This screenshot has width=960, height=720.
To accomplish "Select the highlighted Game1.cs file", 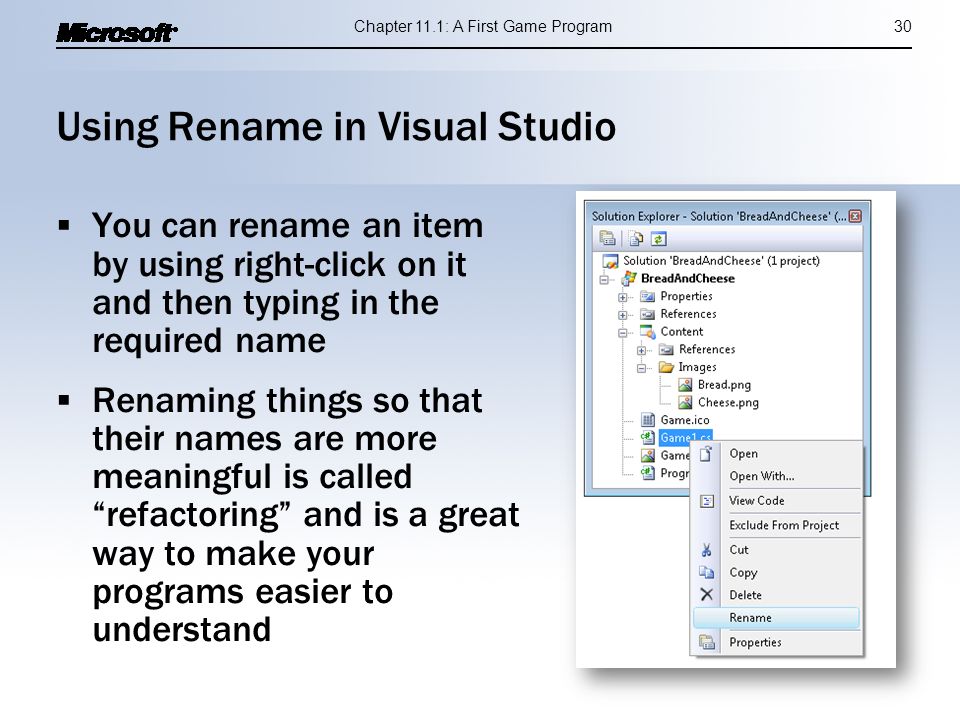I will point(685,438).
